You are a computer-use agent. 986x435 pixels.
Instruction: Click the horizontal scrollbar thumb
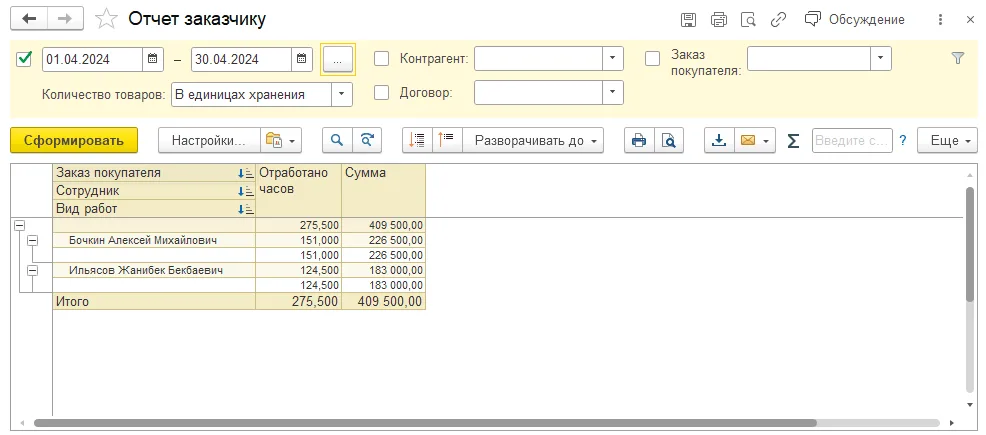(x=425, y=424)
